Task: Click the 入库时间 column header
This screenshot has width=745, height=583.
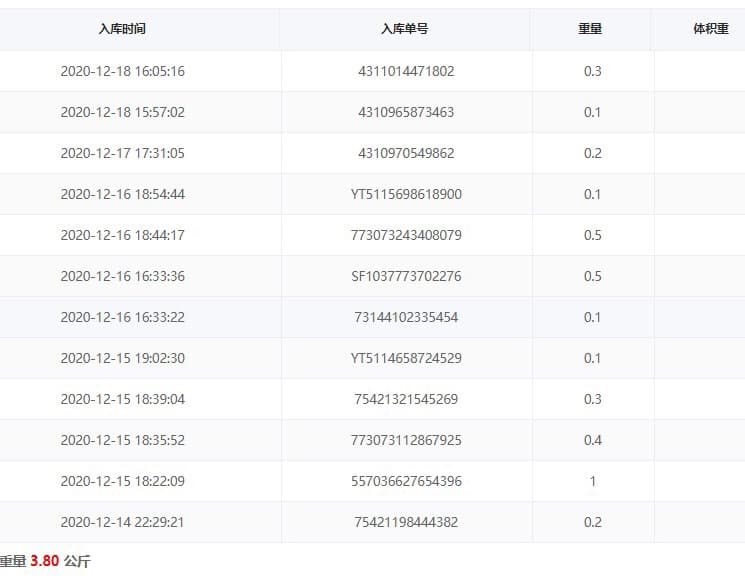Action: coord(122,29)
